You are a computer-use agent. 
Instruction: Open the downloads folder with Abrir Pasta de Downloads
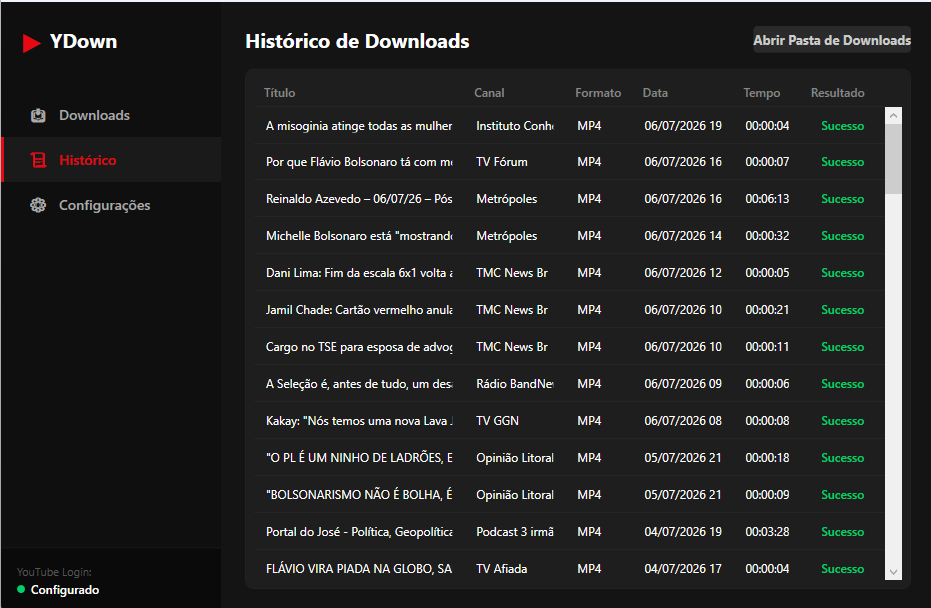[832, 40]
